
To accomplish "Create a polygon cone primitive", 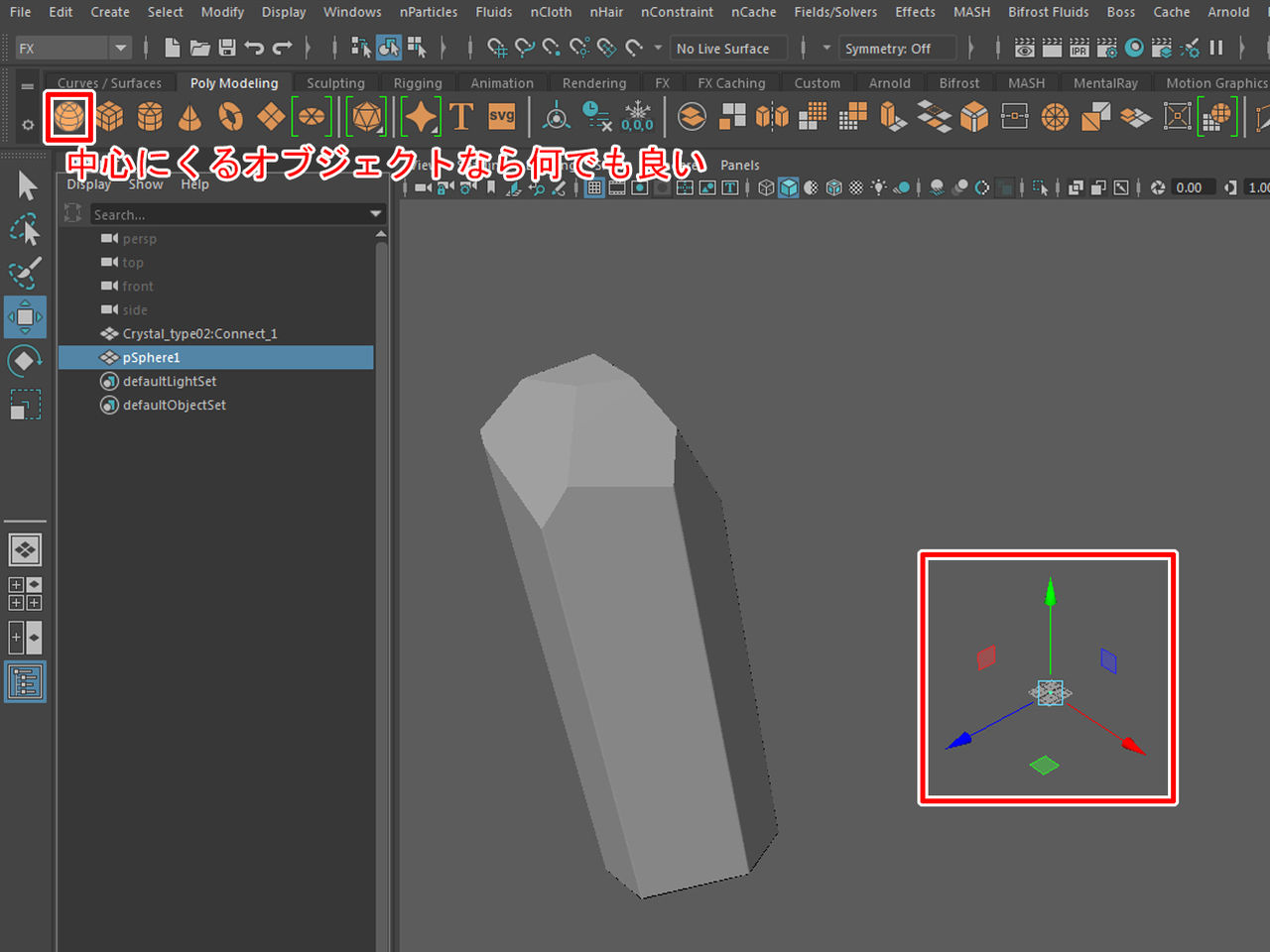I will 190,117.
